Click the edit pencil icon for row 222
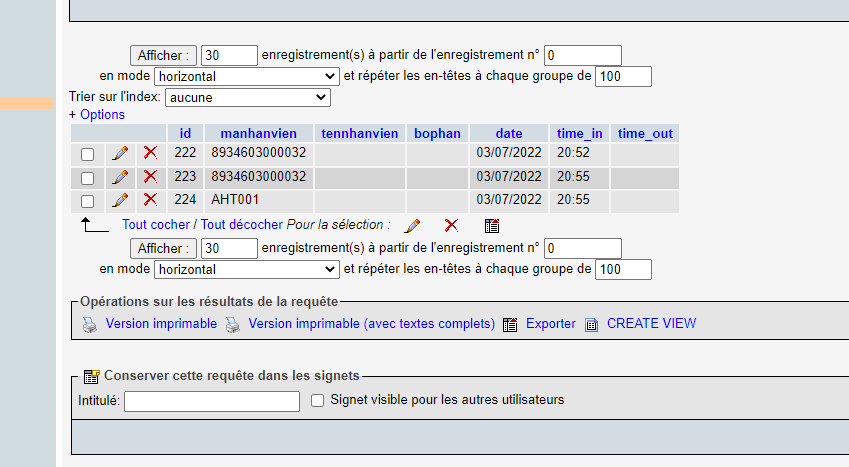The width and height of the screenshot is (849, 467). click(120, 153)
